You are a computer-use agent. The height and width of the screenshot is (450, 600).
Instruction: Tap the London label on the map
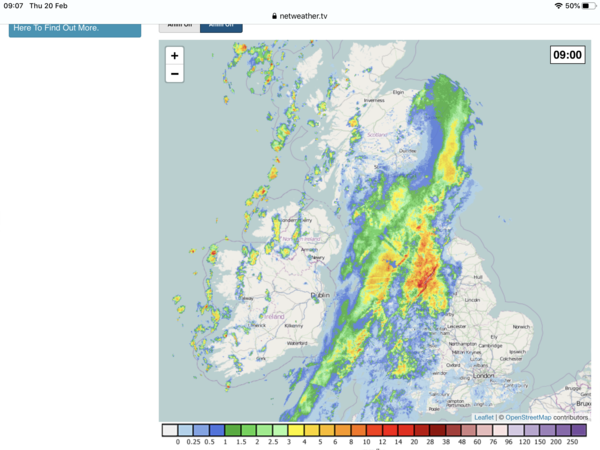(x=484, y=376)
